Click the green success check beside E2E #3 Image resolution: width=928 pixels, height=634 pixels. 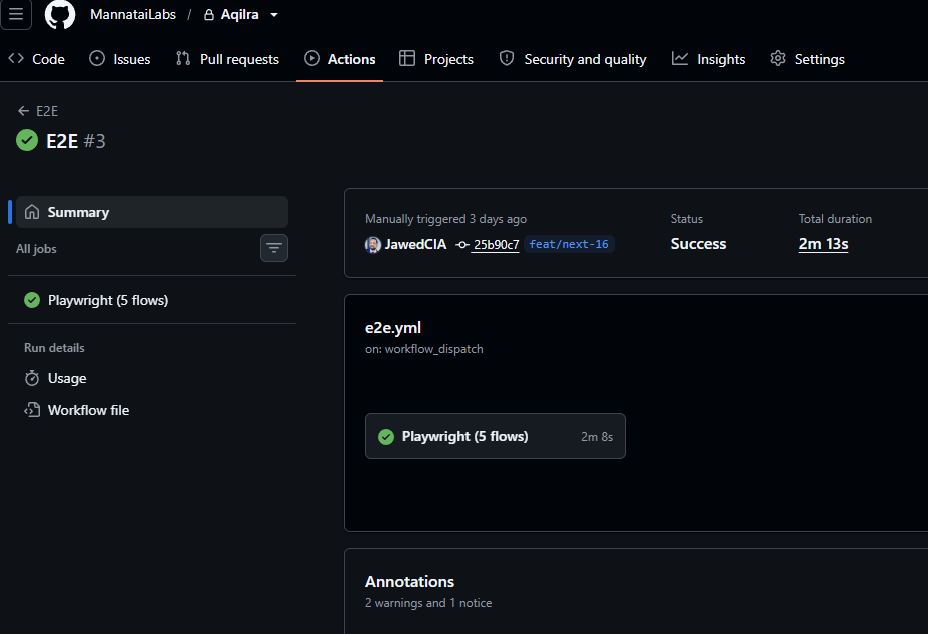[27, 140]
